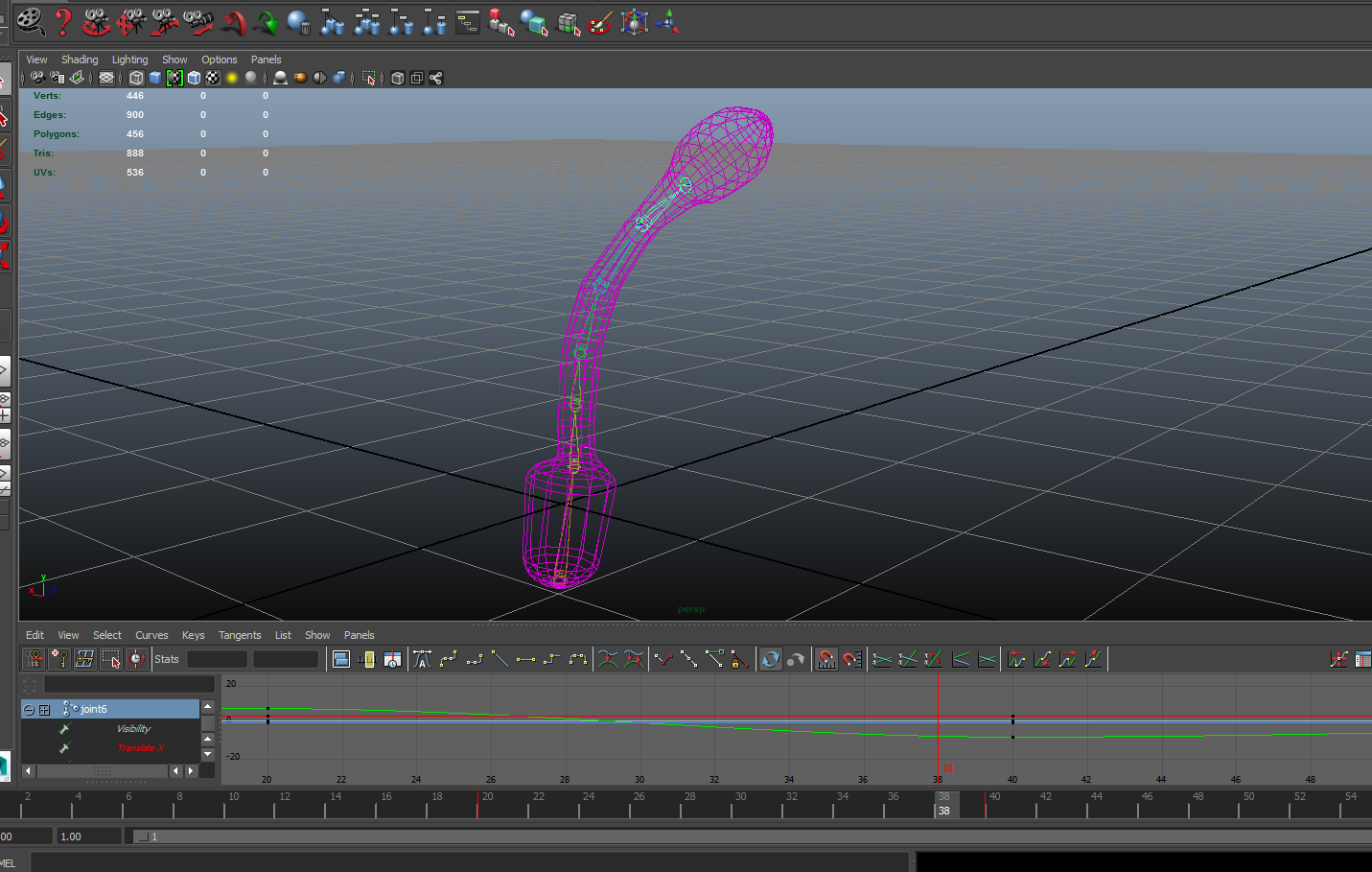Click center view on current time icon
Screen dimensions: 1372x872
(x=392, y=659)
